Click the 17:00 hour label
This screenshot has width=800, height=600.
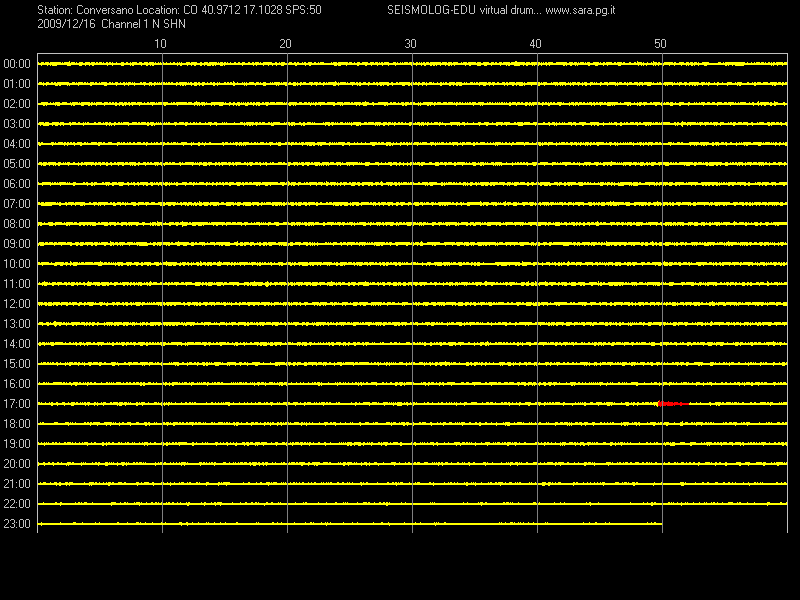(x=17, y=404)
